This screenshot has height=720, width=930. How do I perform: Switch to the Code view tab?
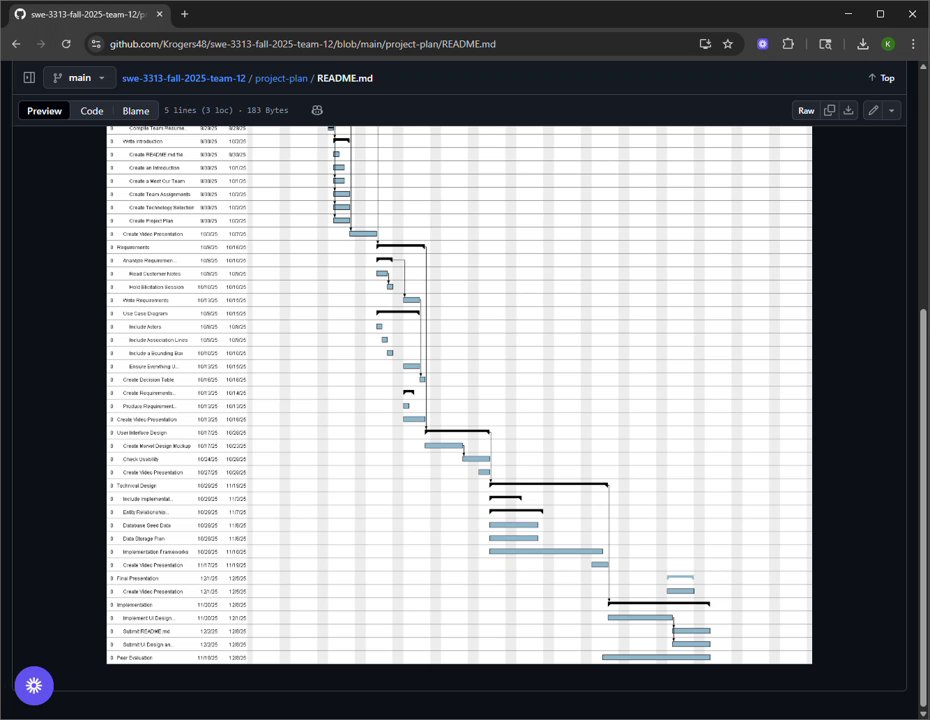(x=92, y=111)
